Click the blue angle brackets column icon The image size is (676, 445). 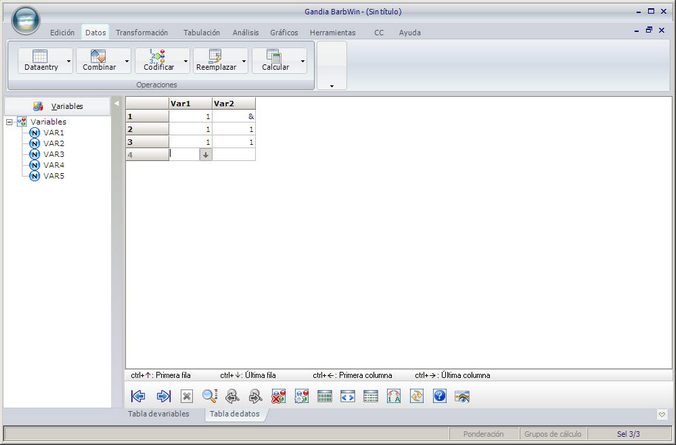pyautogui.click(x=347, y=396)
